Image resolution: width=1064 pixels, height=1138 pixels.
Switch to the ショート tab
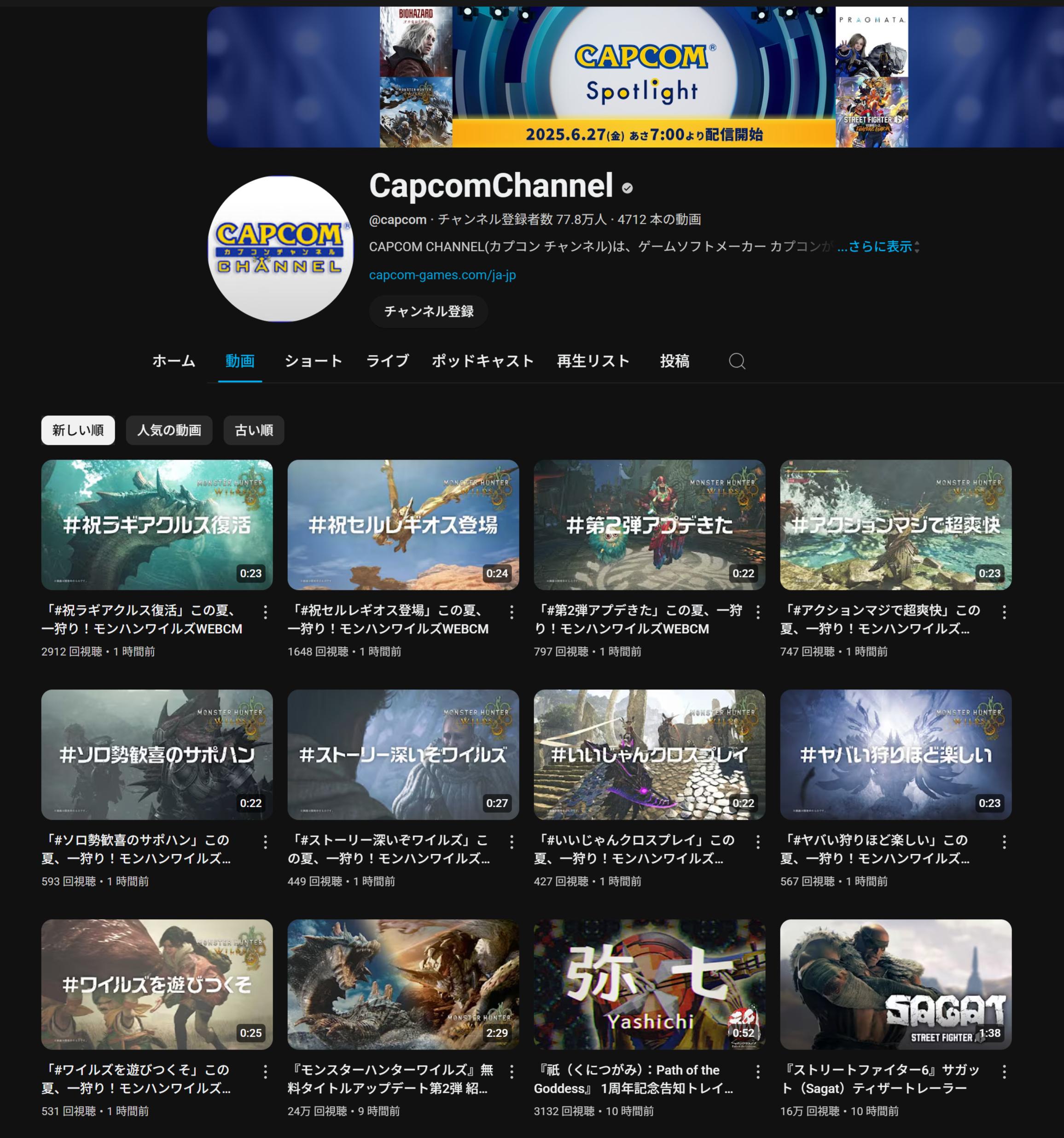pos(313,361)
